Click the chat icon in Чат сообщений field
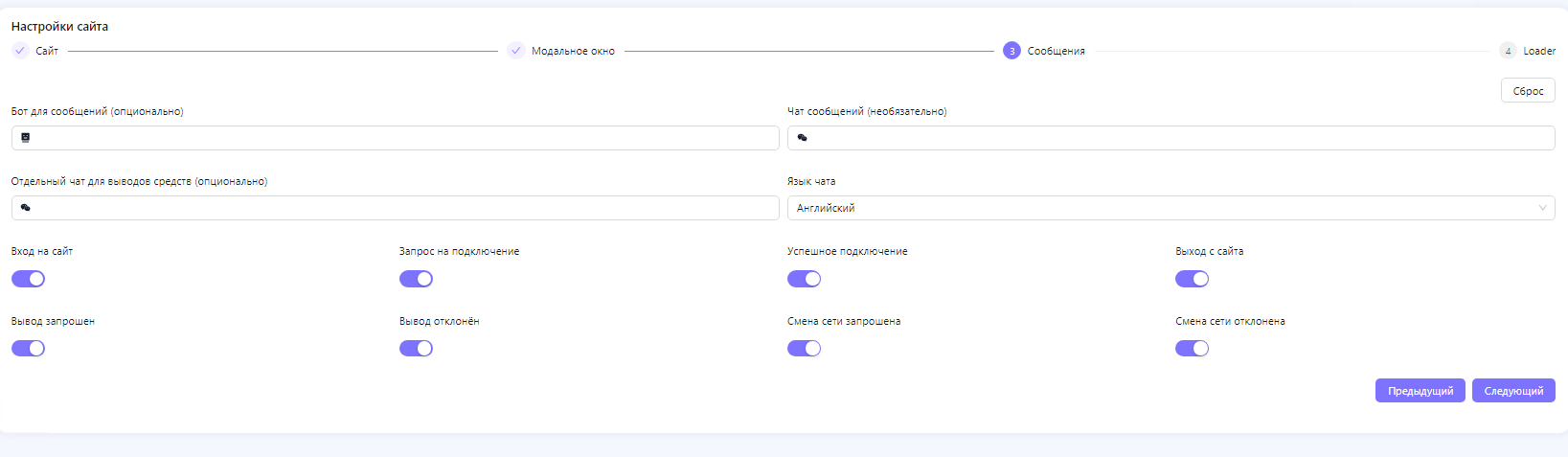The image size is (1568, 457). point(802,138)
